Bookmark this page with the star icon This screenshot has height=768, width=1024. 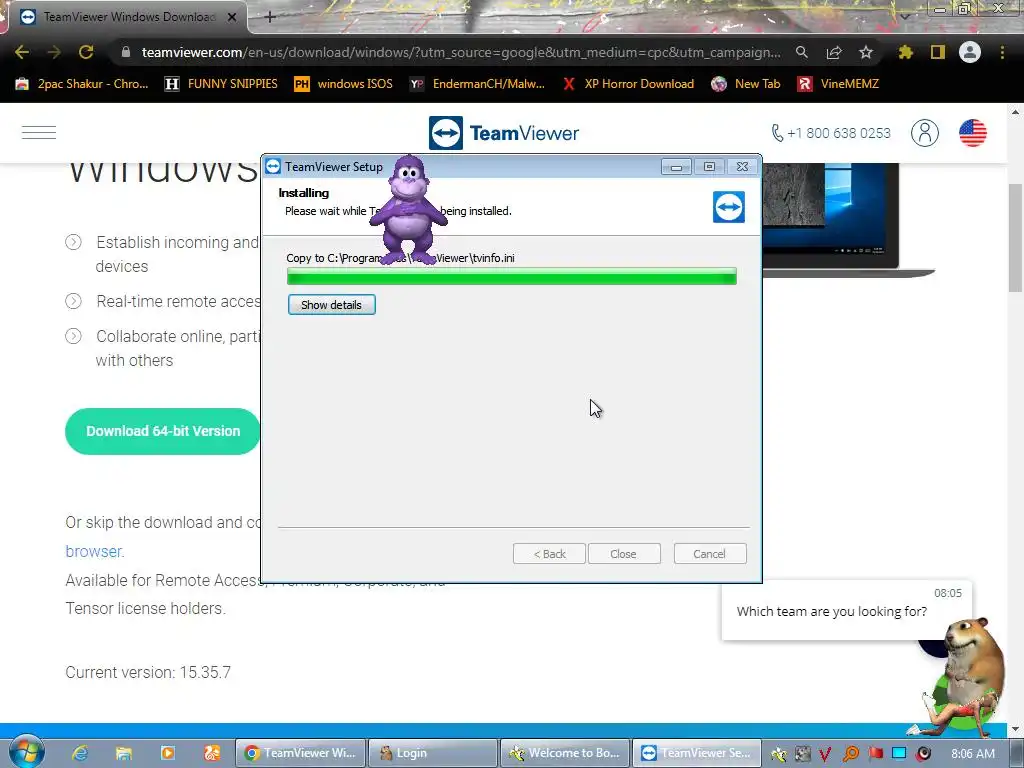tap(866, 52)
